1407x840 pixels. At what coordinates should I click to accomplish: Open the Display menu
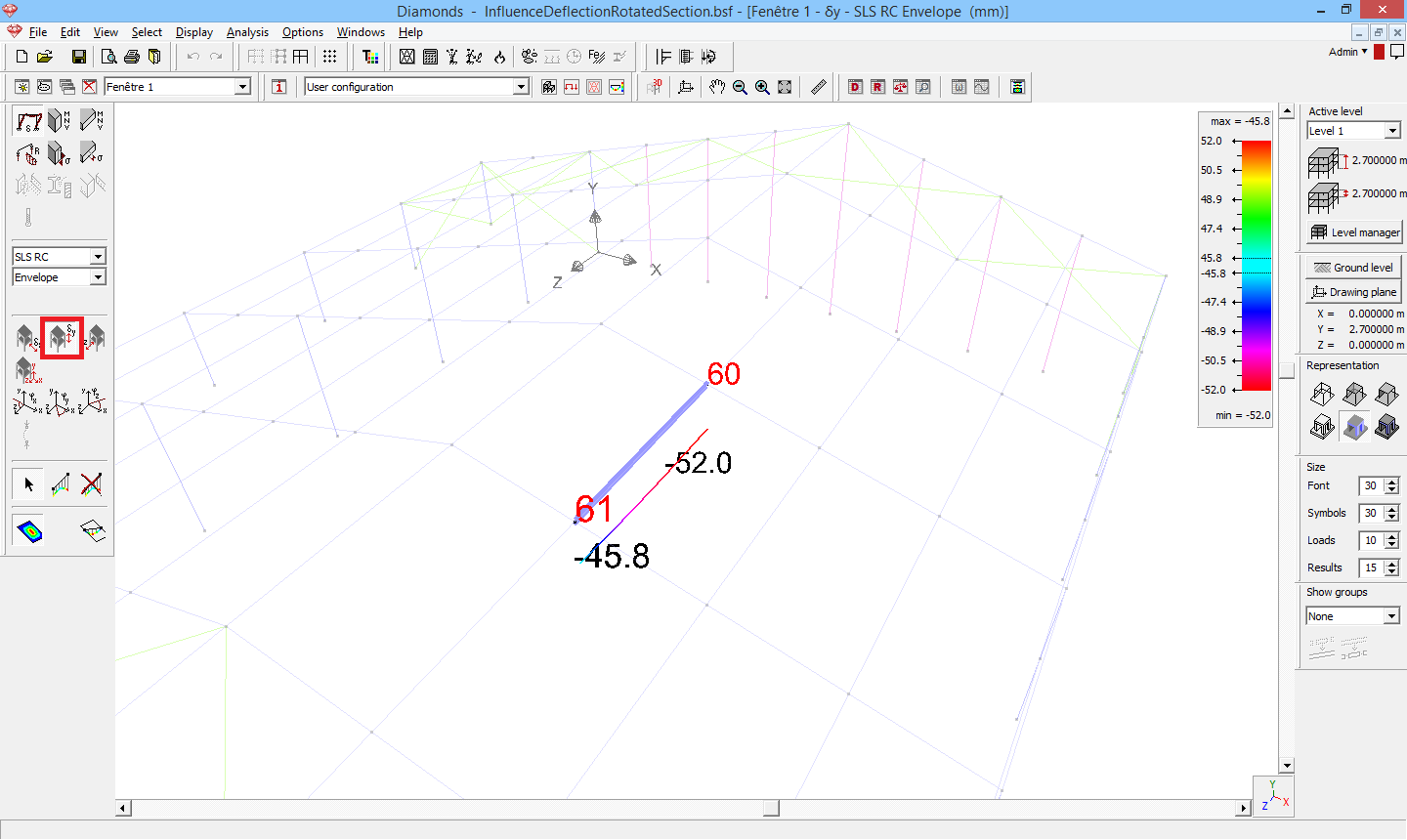pyautogui.click(x=194, y=32)
